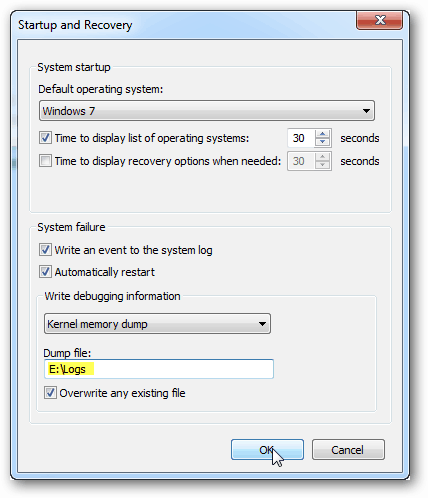Click the Cancel button
The height and width of the screenshot is (498, 428).
tap(348, 449)
